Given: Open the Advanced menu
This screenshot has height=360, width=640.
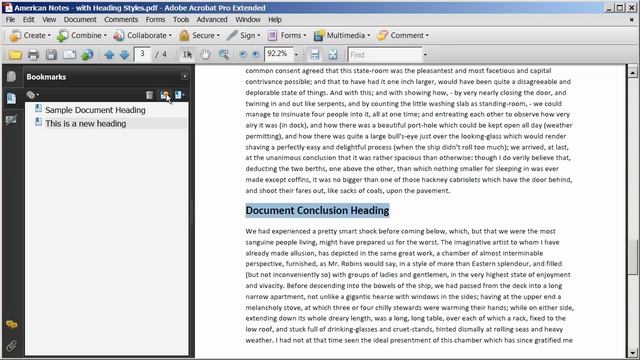Looking at the screenshot, I should click(212, 20).
